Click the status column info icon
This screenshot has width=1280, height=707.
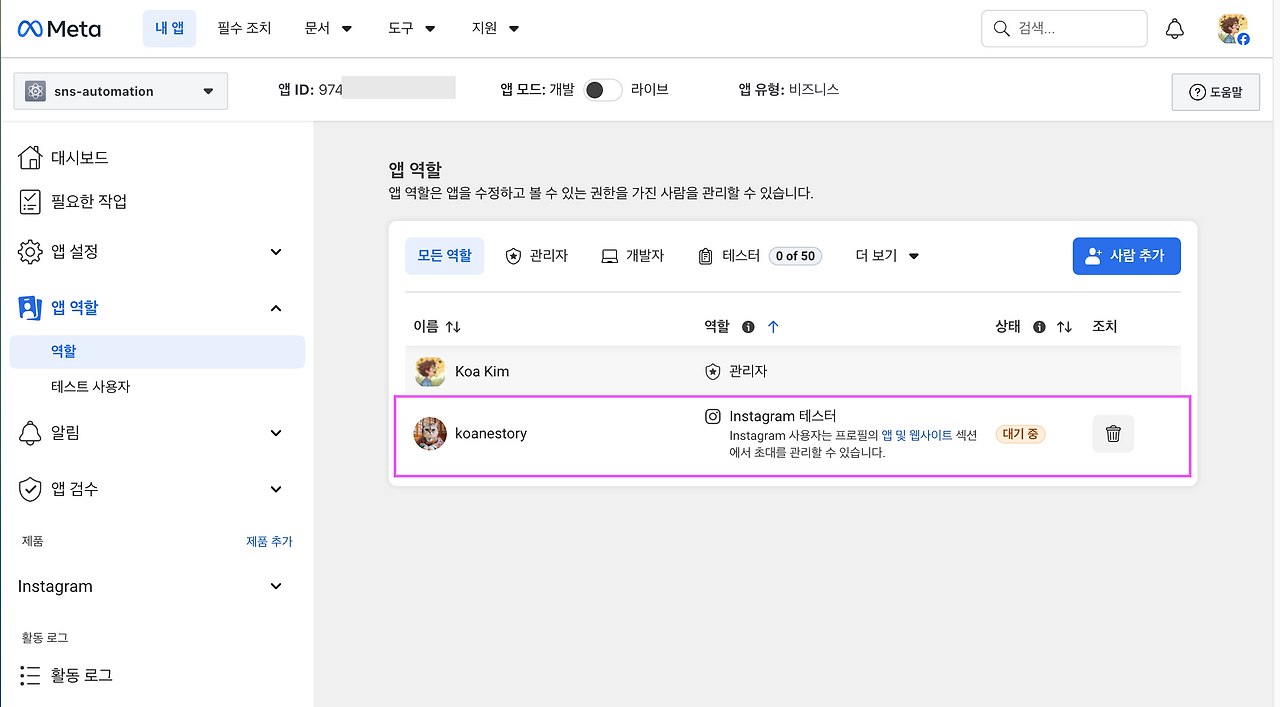click(1039, 327)
